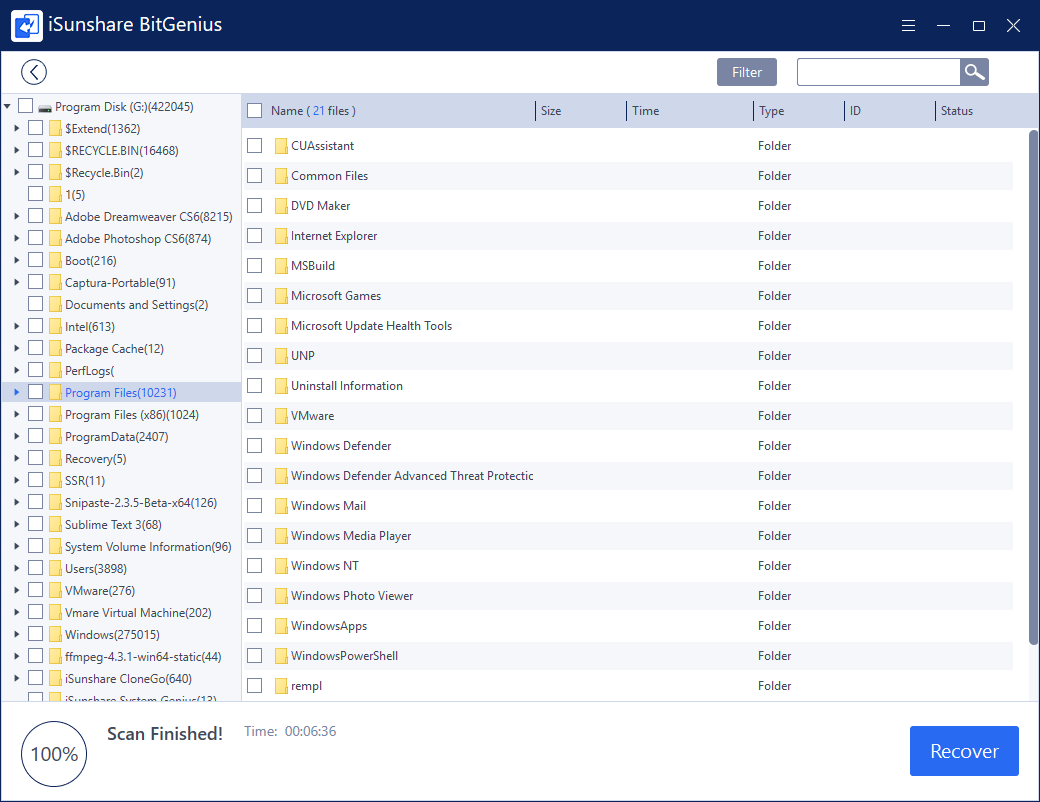Expand the Intel(613) tree node
The height and width of the screenshot is (802, 1040).
17,326
